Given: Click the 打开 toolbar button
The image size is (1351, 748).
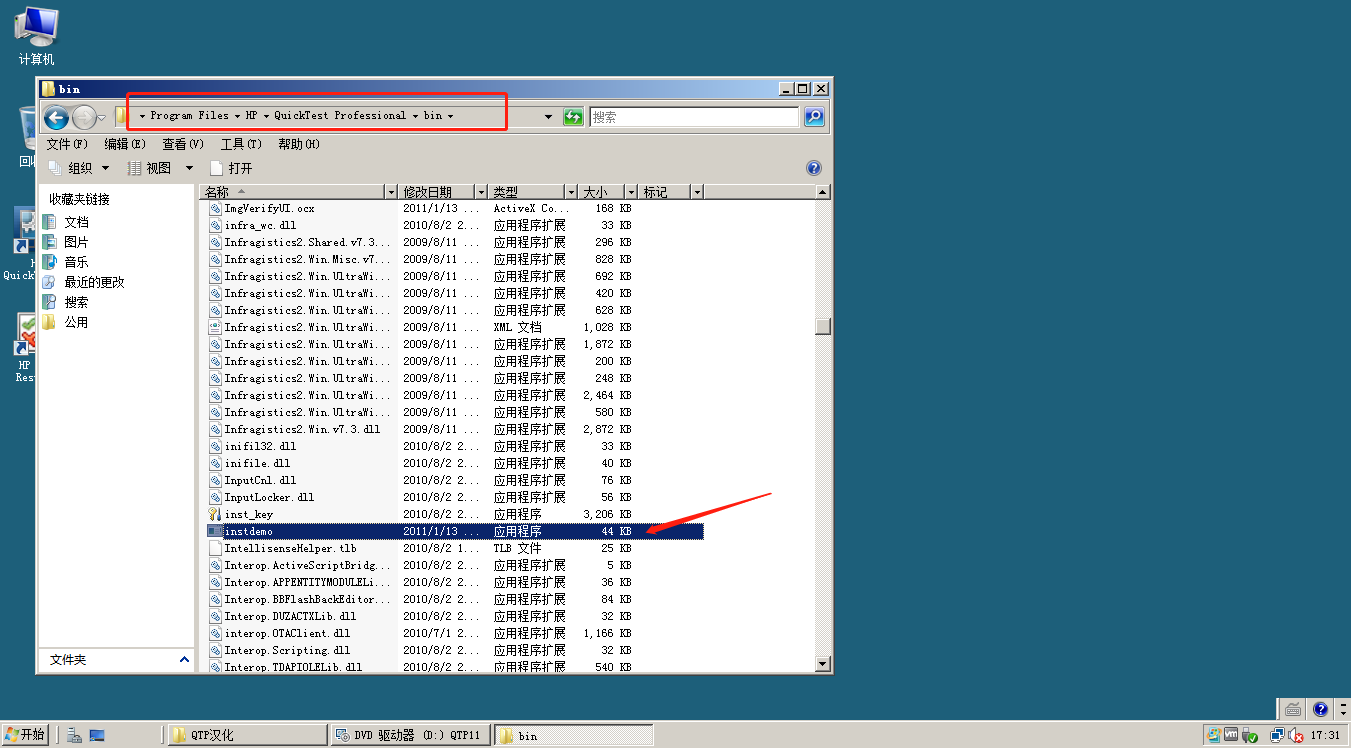Looking at the screenshot, I should 231,168.
